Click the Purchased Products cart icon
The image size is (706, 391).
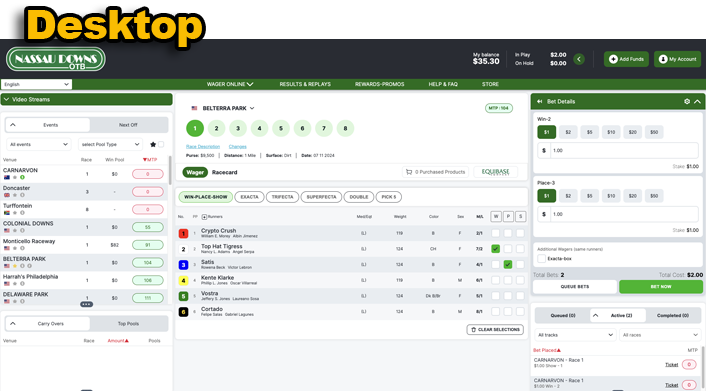pyautogui.click(x=409, y=172)
